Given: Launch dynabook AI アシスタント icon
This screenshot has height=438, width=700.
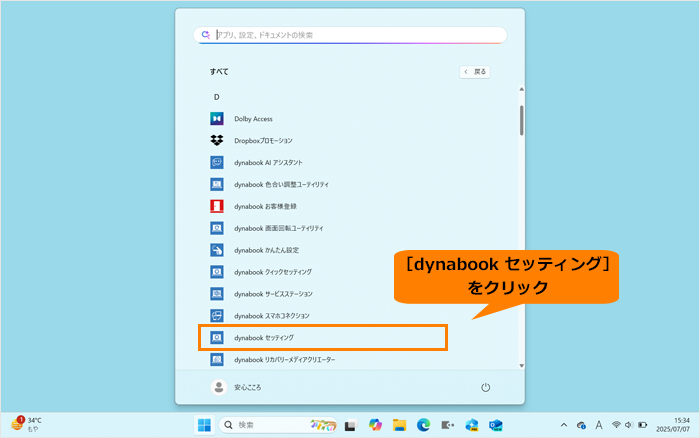Looking at the screenshot, I should coord(217,163).
